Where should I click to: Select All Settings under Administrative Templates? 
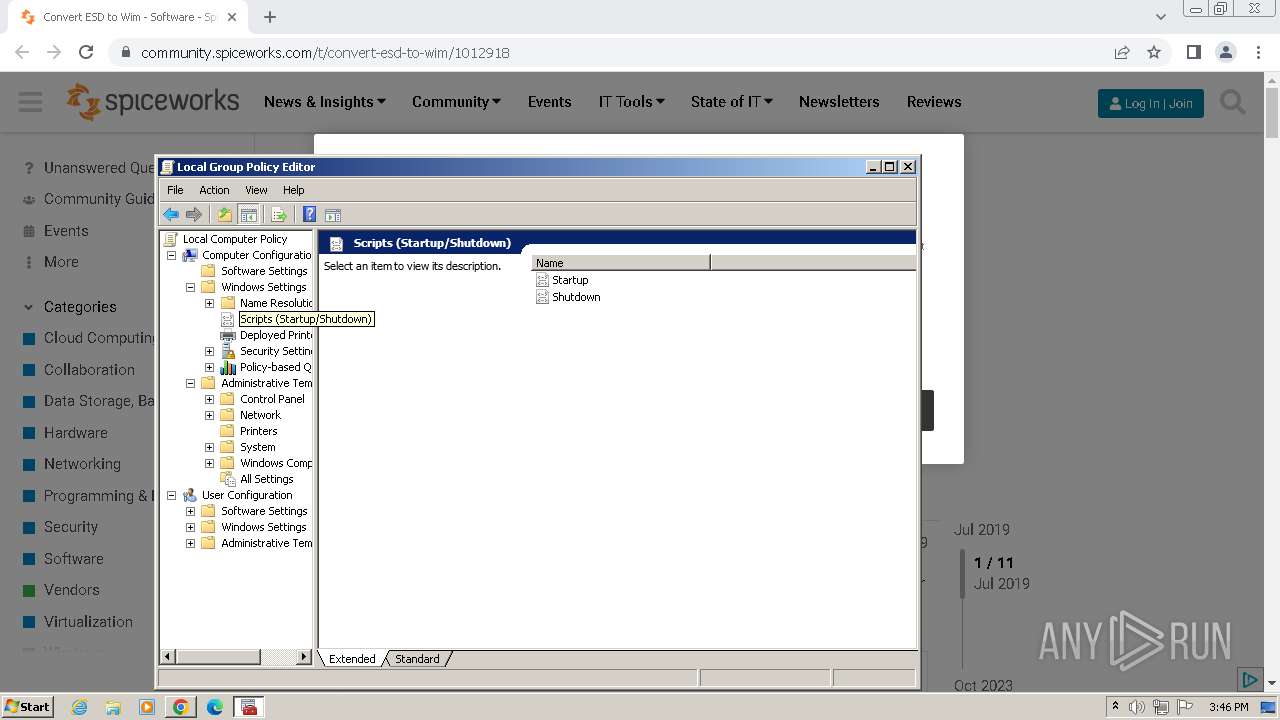point(266,479)
